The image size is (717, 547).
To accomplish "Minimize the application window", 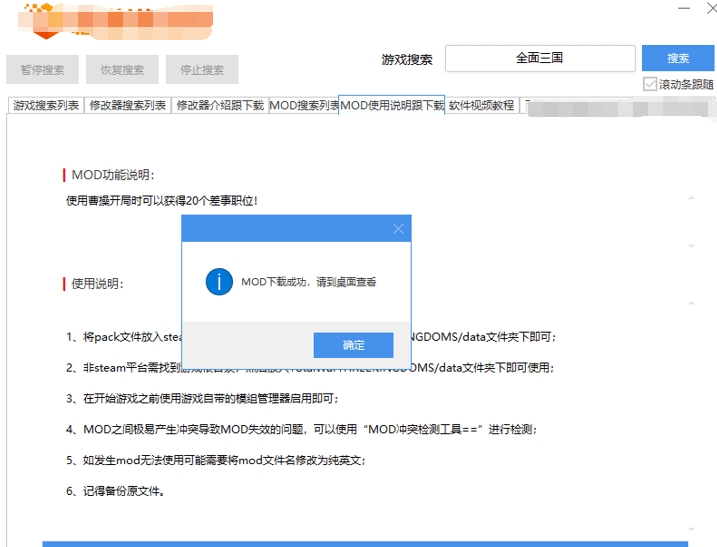I will tap(684, 8).
